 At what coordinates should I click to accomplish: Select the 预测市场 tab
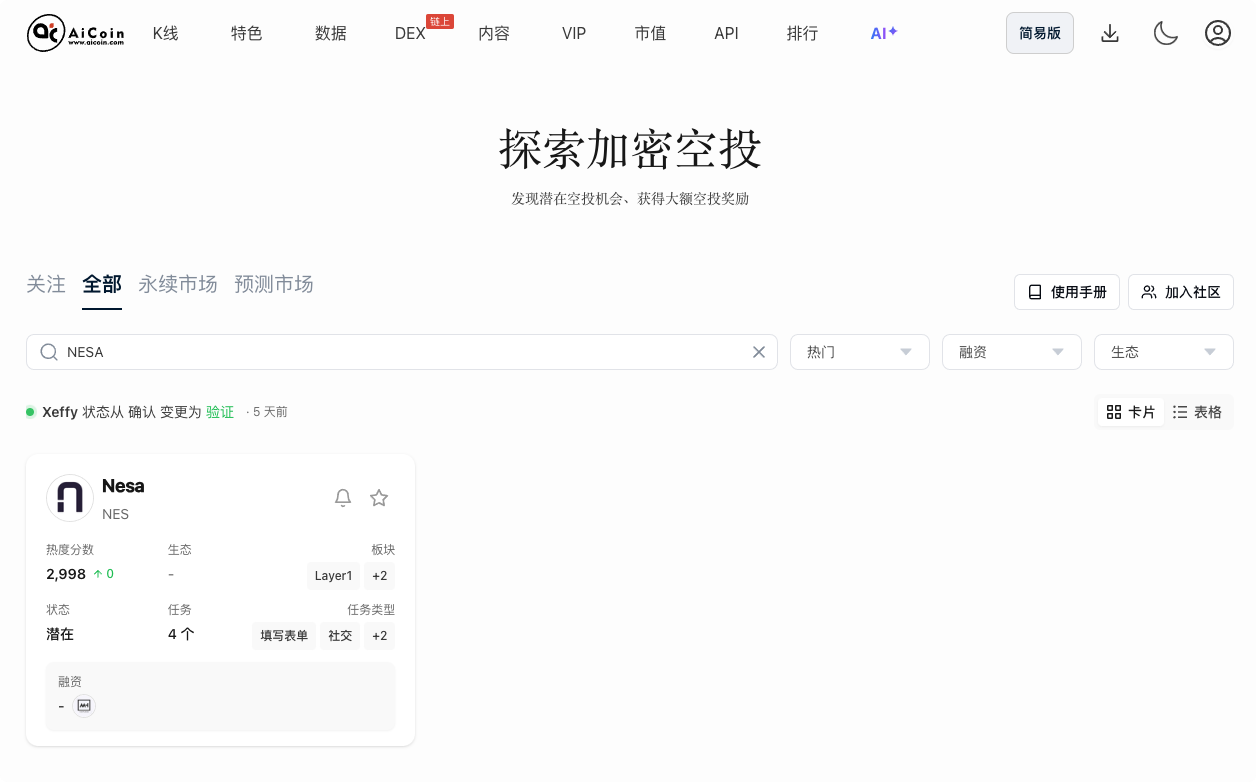(274, 285)
